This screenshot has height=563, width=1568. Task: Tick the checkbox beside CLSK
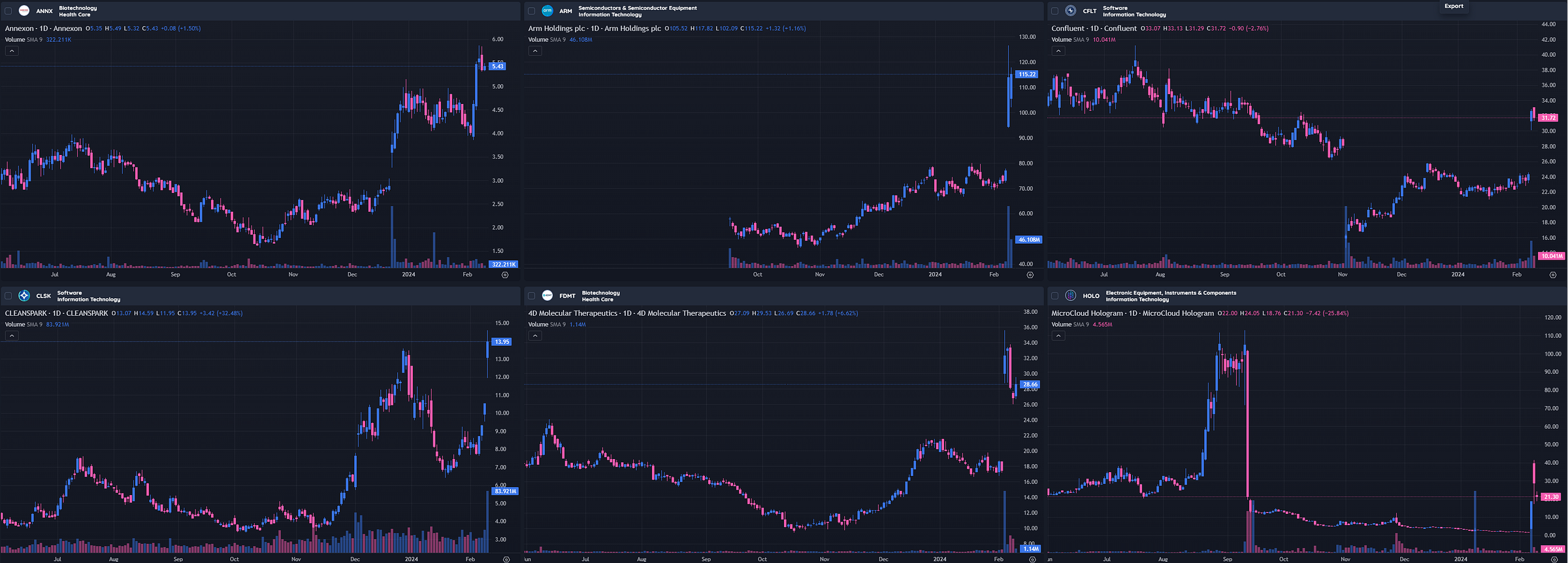tap(8, 296)
